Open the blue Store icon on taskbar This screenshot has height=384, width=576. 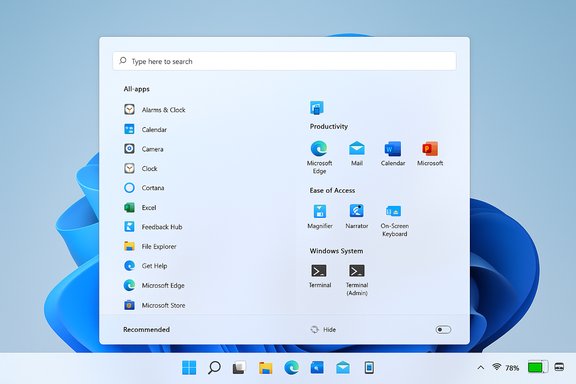(x=317, y=367)
